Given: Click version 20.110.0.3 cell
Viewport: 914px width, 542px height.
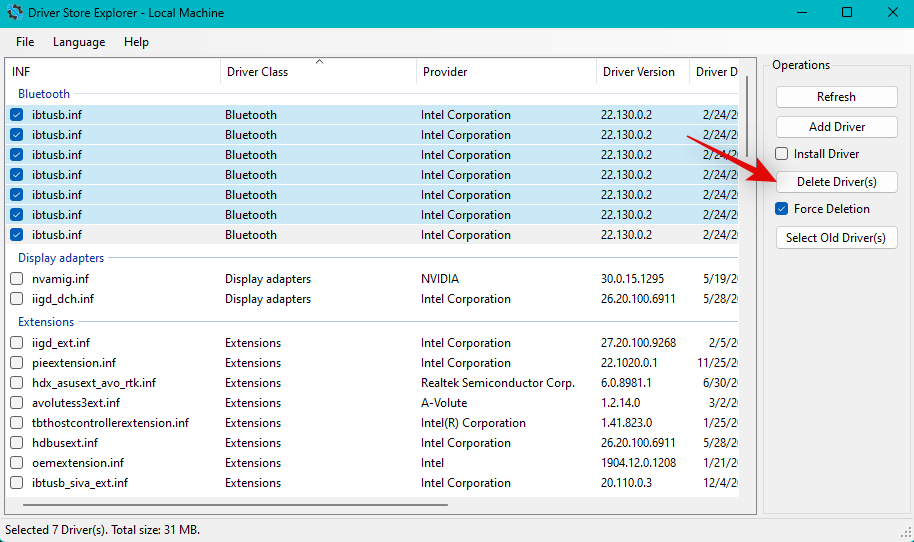Looking at the screenshot, I should [x=626, y=483].
